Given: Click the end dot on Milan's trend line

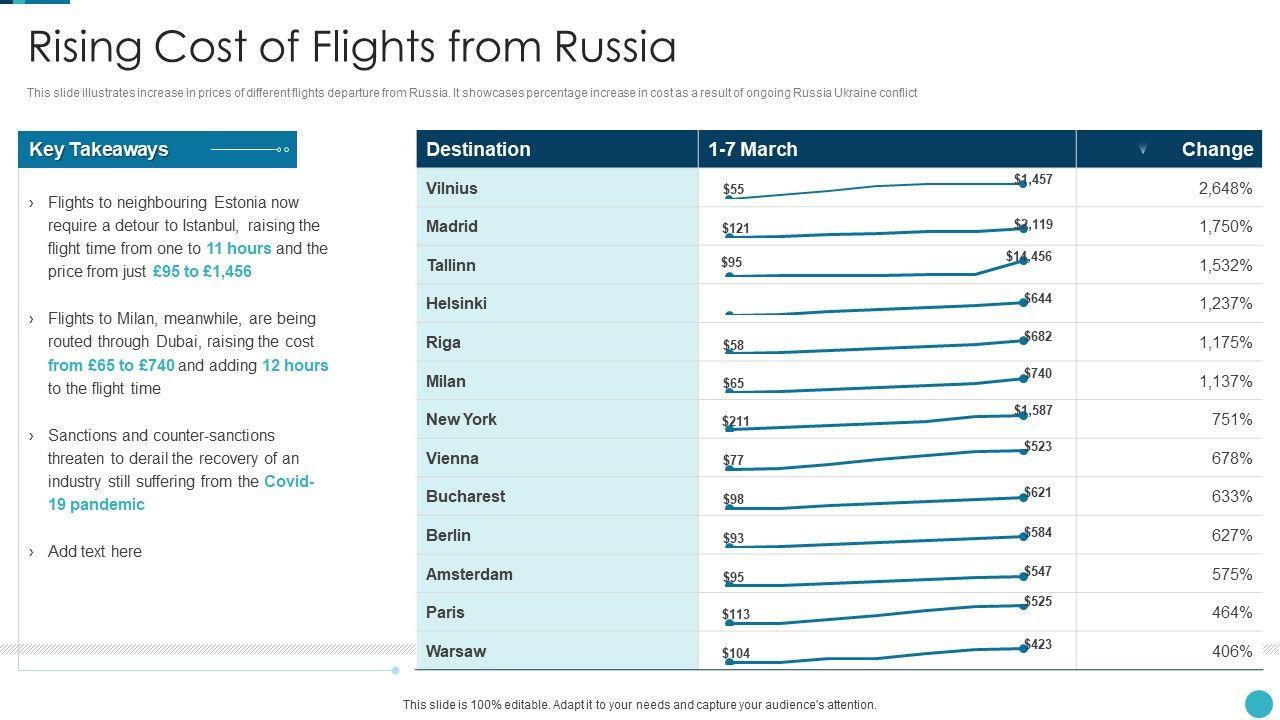Looking at the screenshot, I should 1024,378.
